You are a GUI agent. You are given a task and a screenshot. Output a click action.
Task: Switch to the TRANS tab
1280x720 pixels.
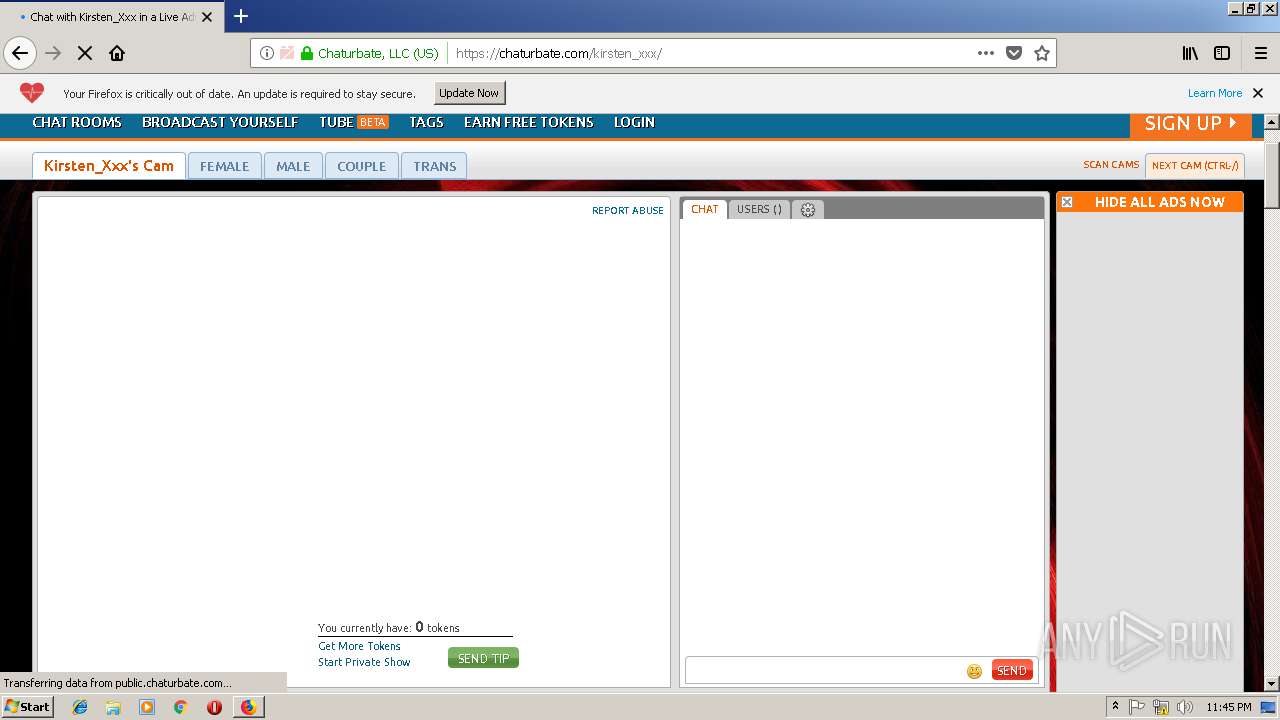coord(434,166)
